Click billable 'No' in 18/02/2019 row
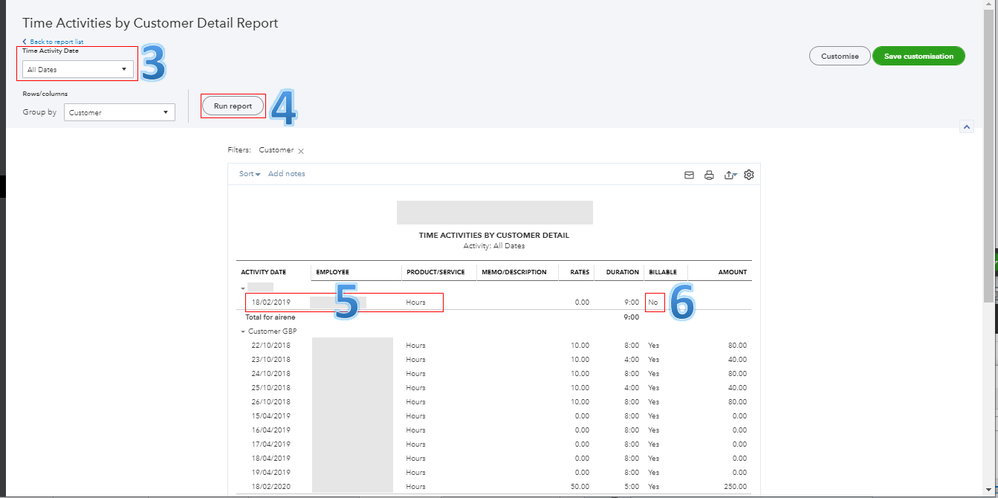The width and height of the screenshot is (998, 498). (653, 302)
